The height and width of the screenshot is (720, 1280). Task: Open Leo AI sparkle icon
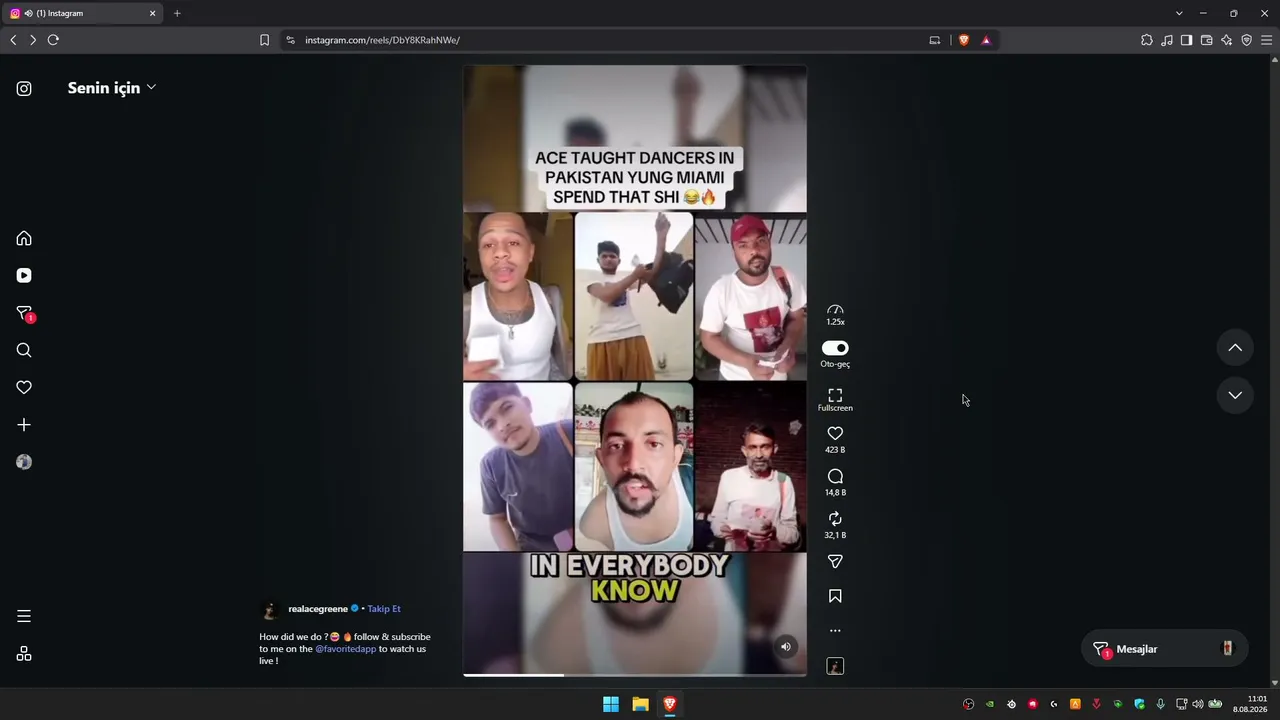coord(1226,40)
